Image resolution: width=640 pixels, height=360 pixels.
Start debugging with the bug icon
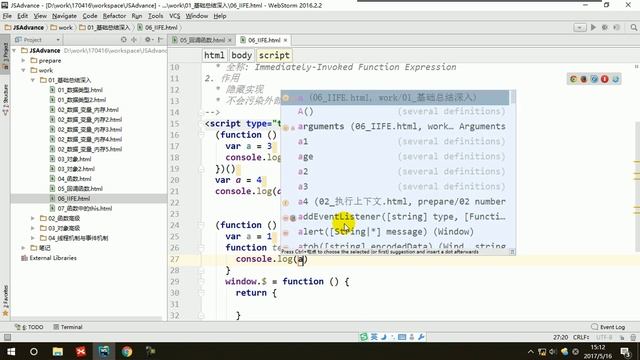[604, 27]
